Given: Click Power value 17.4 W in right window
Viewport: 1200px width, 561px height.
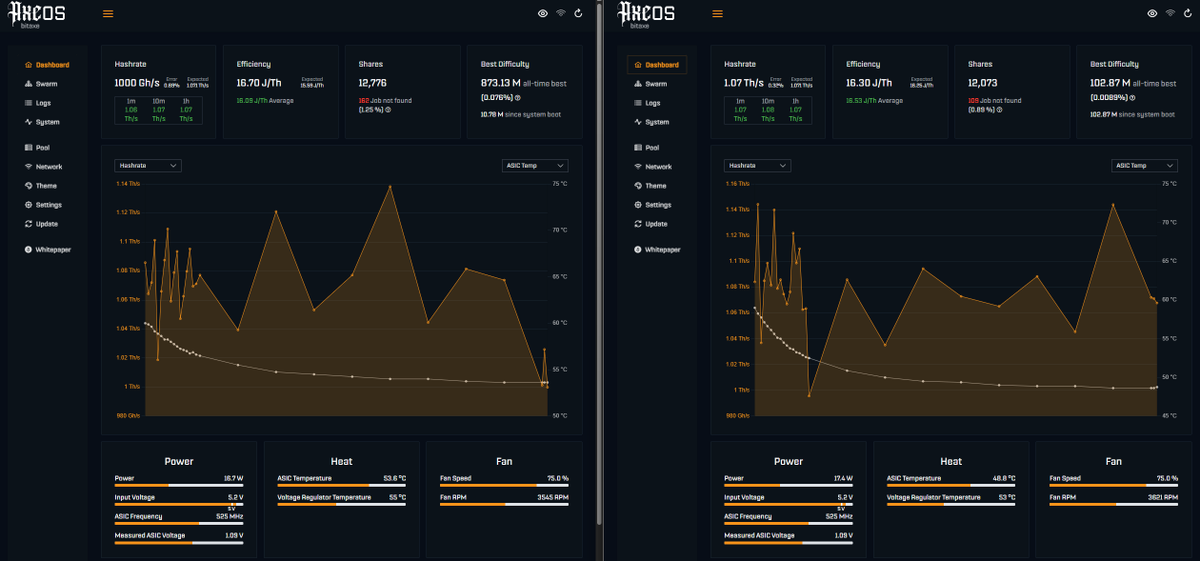Looking at the screenshot, I should [x=842, y=478].
